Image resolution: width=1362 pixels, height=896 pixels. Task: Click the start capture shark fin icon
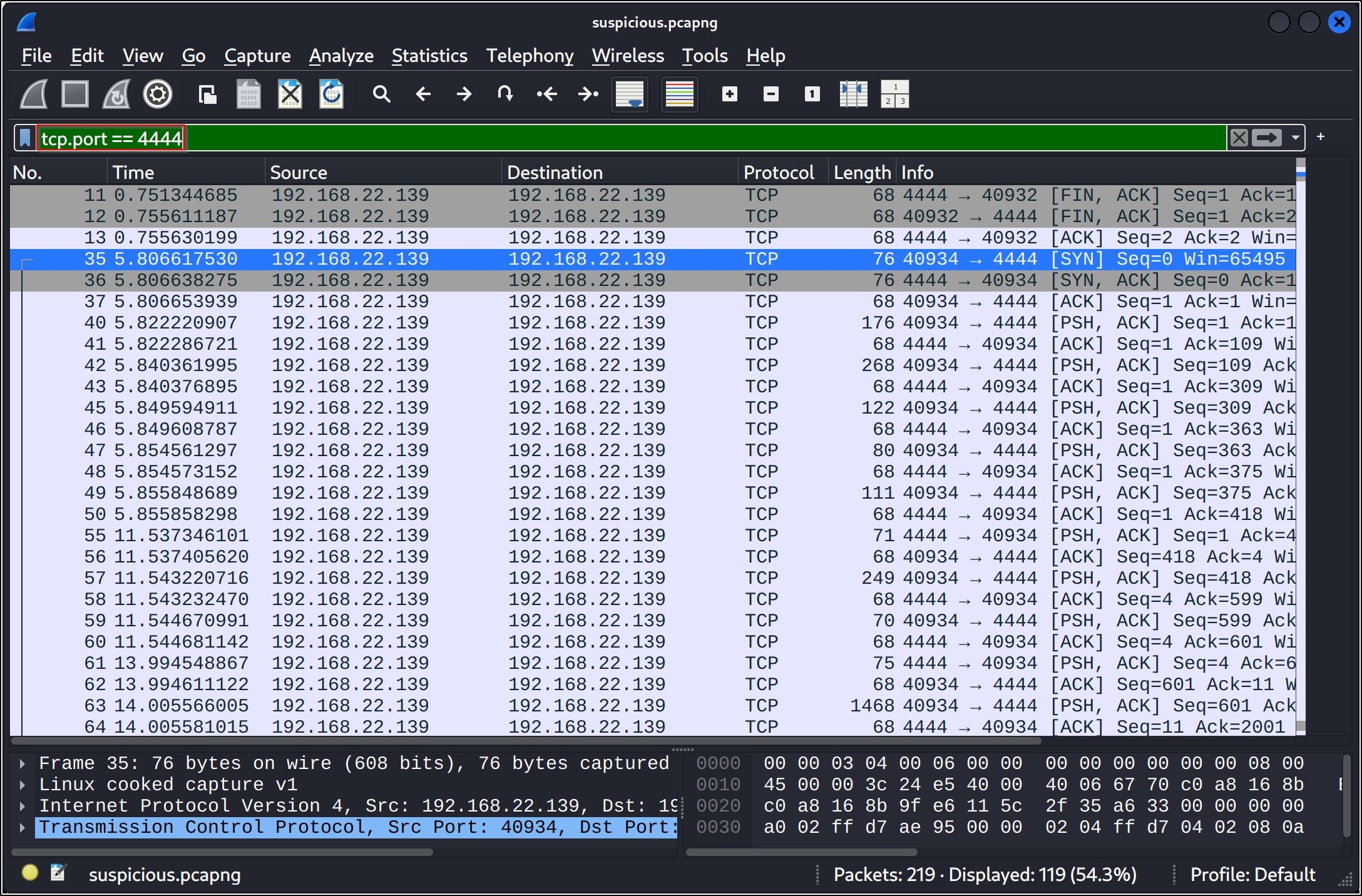click(34, 94)
